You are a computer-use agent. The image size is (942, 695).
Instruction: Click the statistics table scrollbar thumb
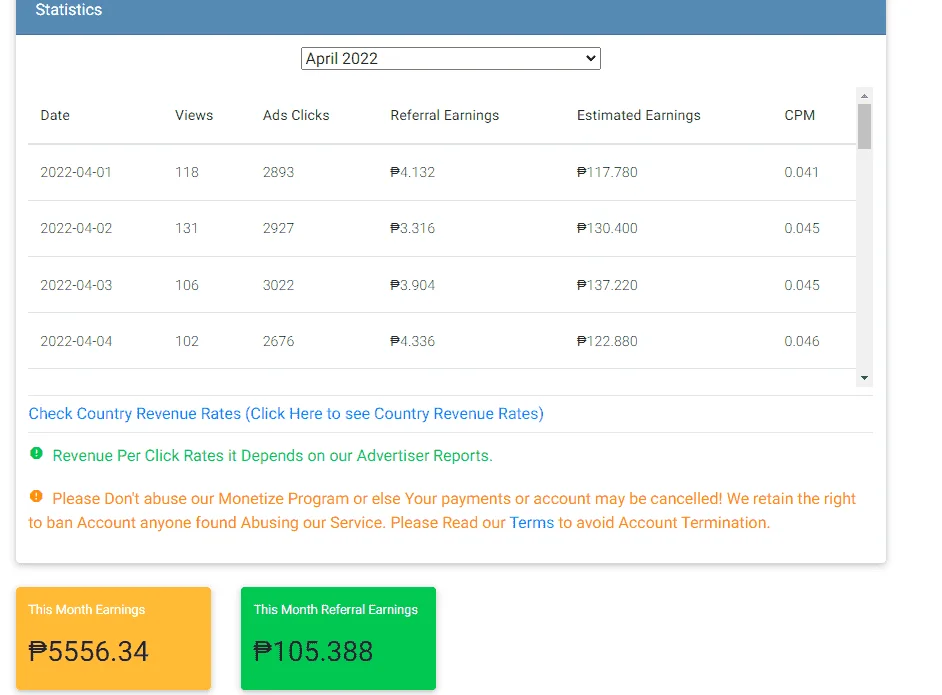pos(864,126)
